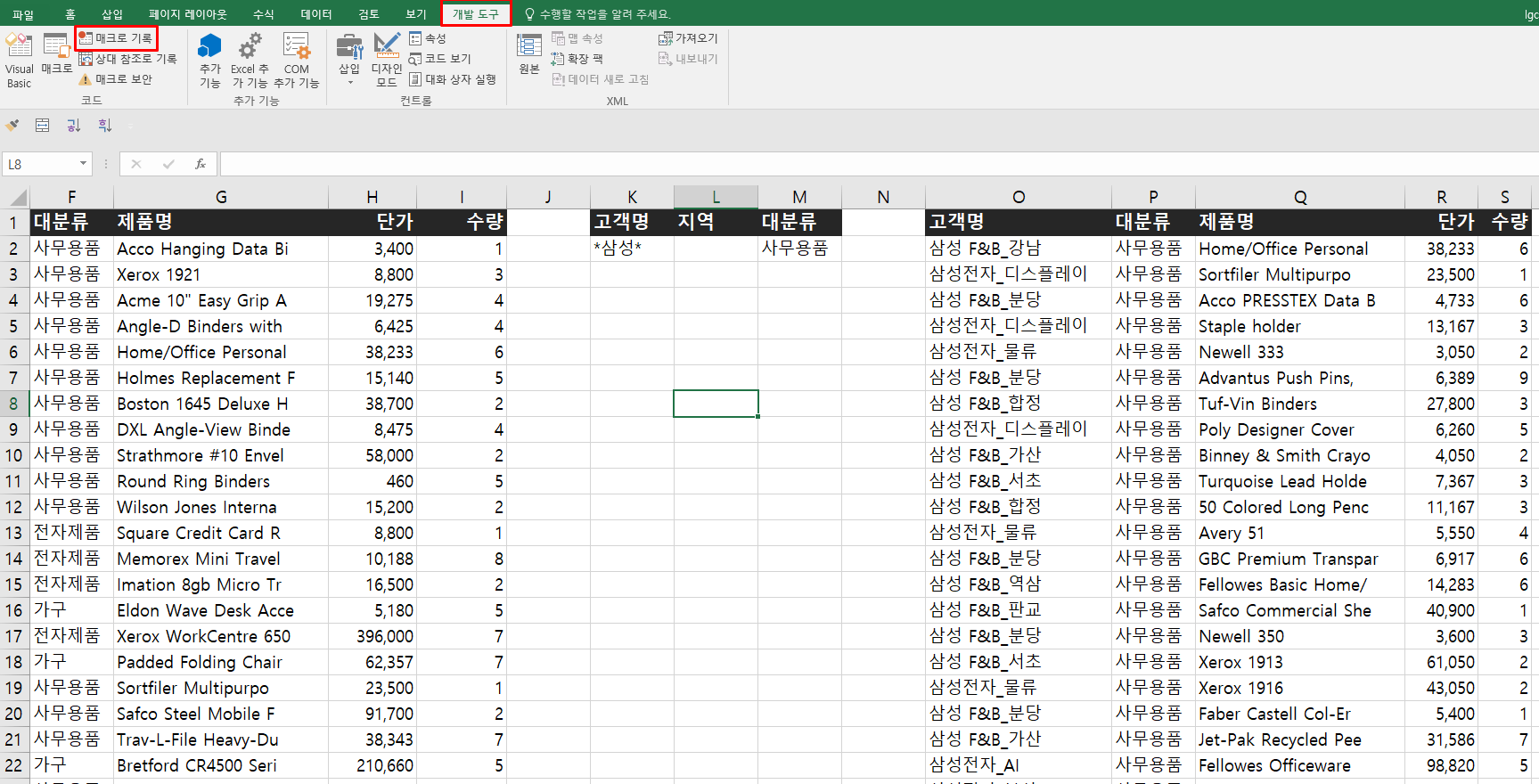Start 매크로 기록 (Record Macro)
This screenshot has height=784, width=1539.
[x=116, y=38]
